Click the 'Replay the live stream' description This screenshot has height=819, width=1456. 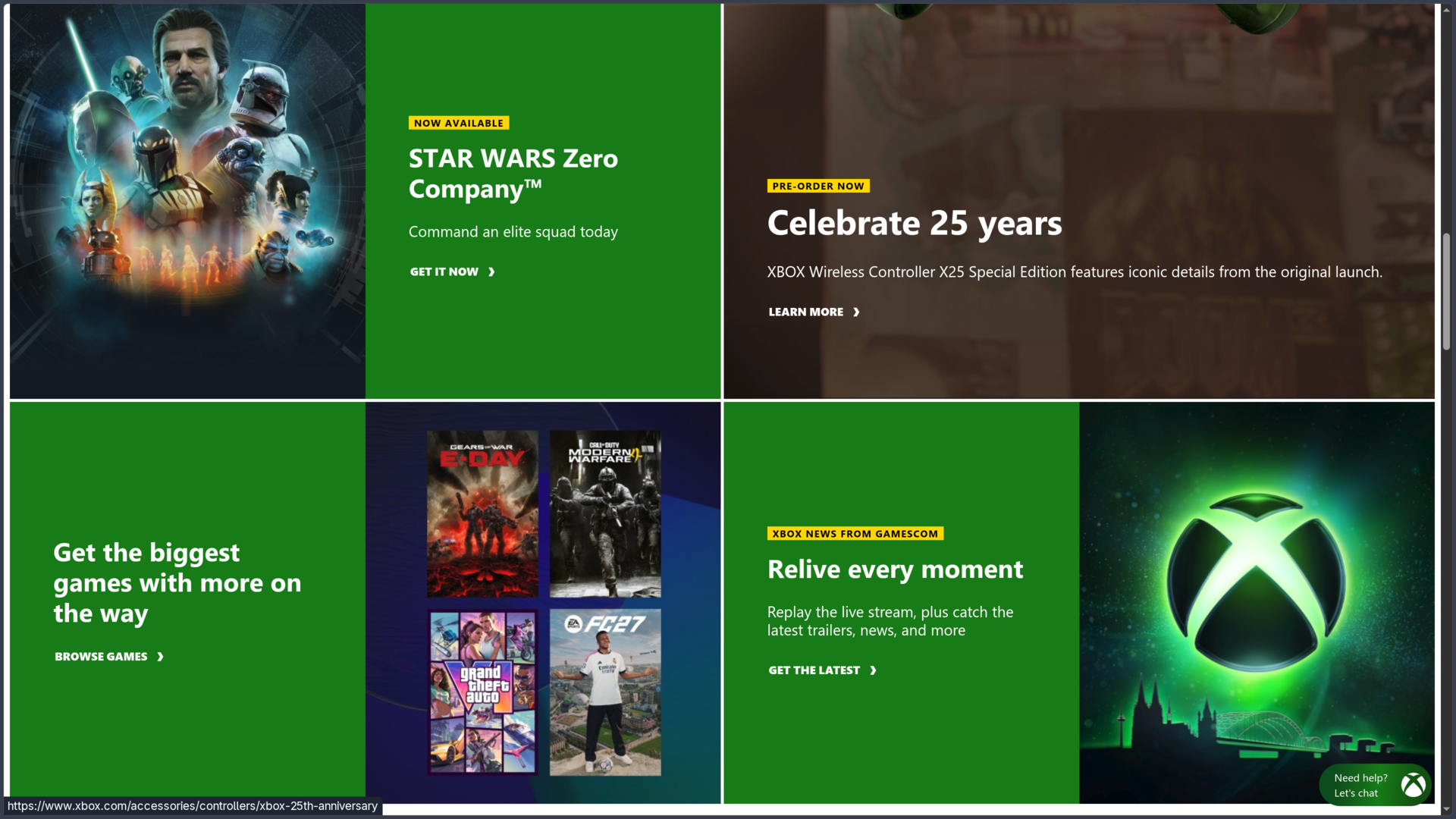pos(890,621)
